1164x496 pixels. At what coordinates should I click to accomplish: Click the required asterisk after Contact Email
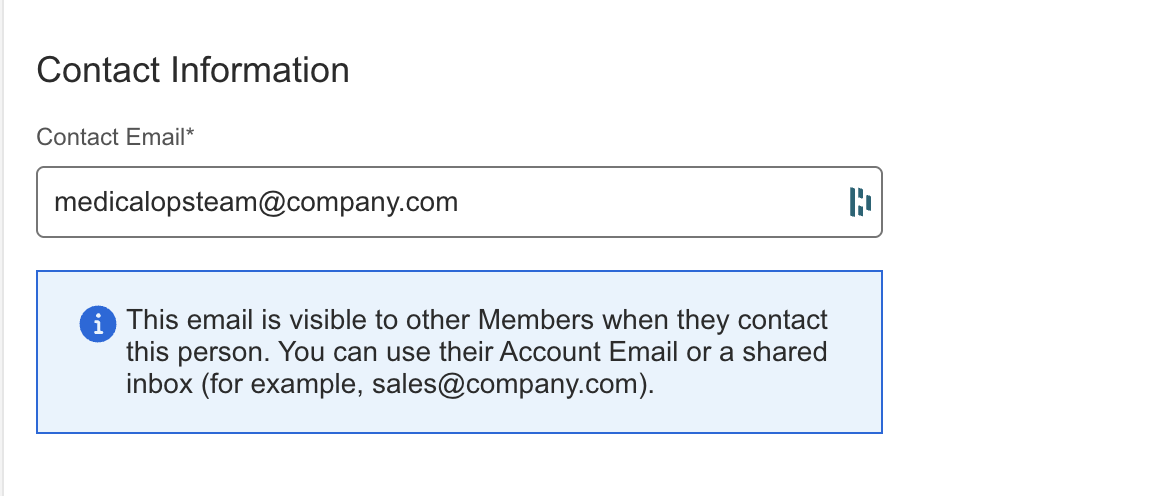(x=190, y=135)
